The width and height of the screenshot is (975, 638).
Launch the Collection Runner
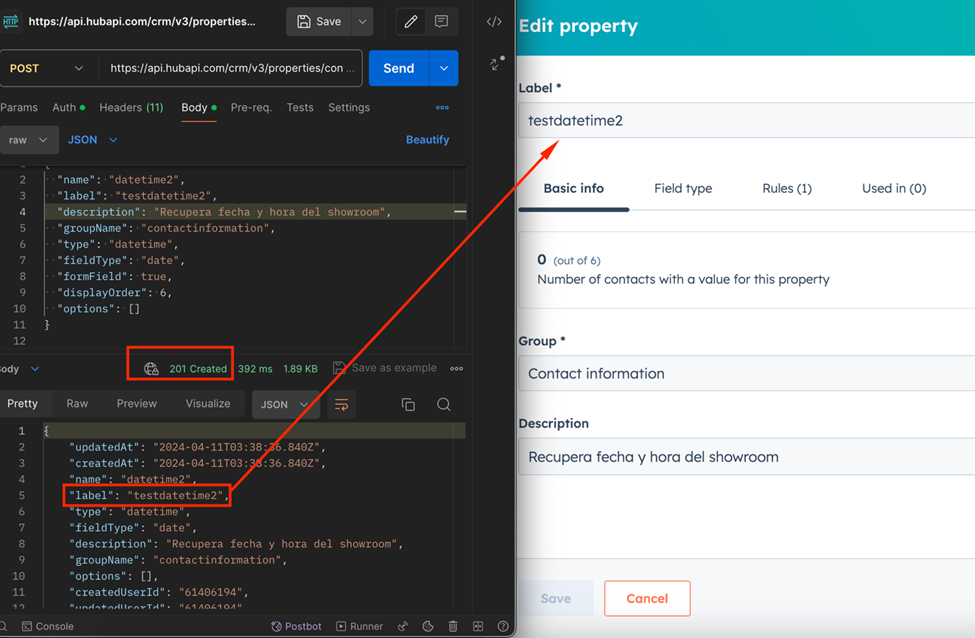359,626
